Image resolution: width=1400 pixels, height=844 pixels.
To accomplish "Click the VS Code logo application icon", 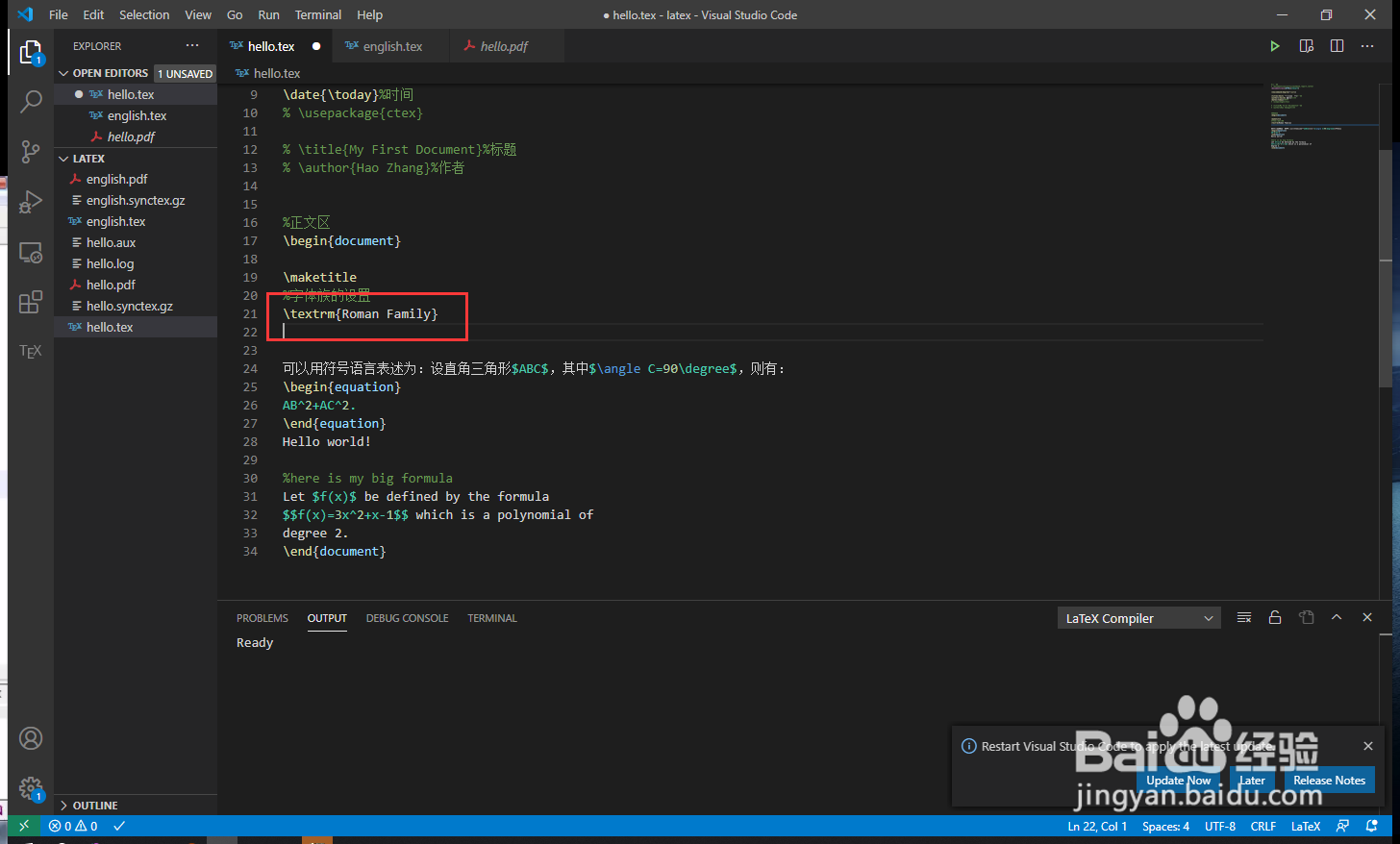I will click(x=25, y=14).
